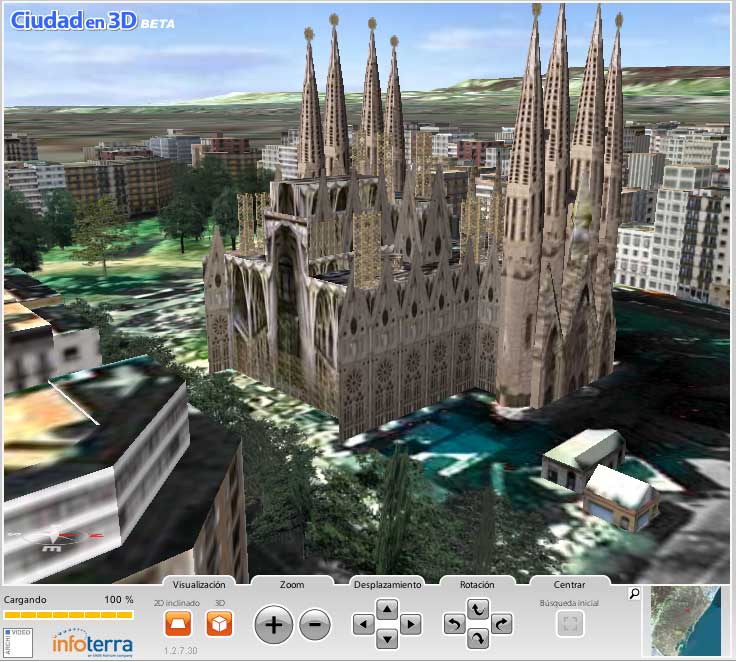Click the Búsqueda inicial center button
The width and height of the screenshot is (736, 662).
tap(570, 624)
